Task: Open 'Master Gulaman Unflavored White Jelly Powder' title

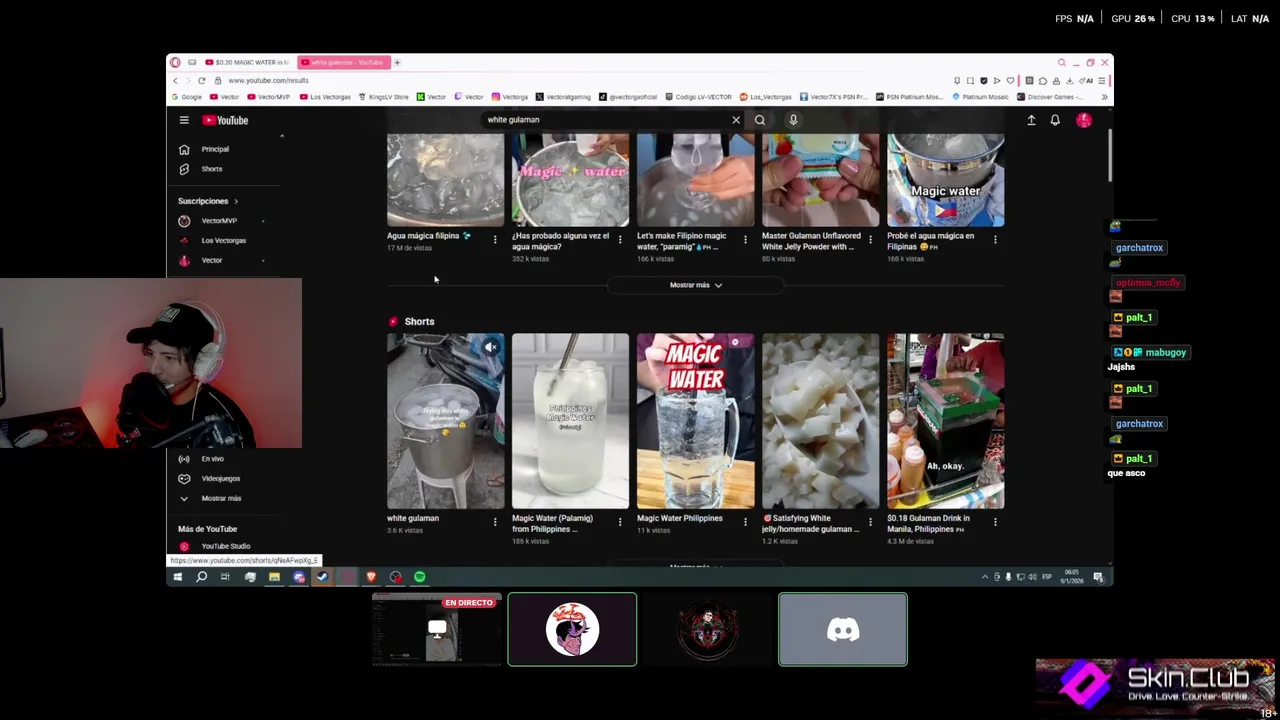Action: [811, 241]
